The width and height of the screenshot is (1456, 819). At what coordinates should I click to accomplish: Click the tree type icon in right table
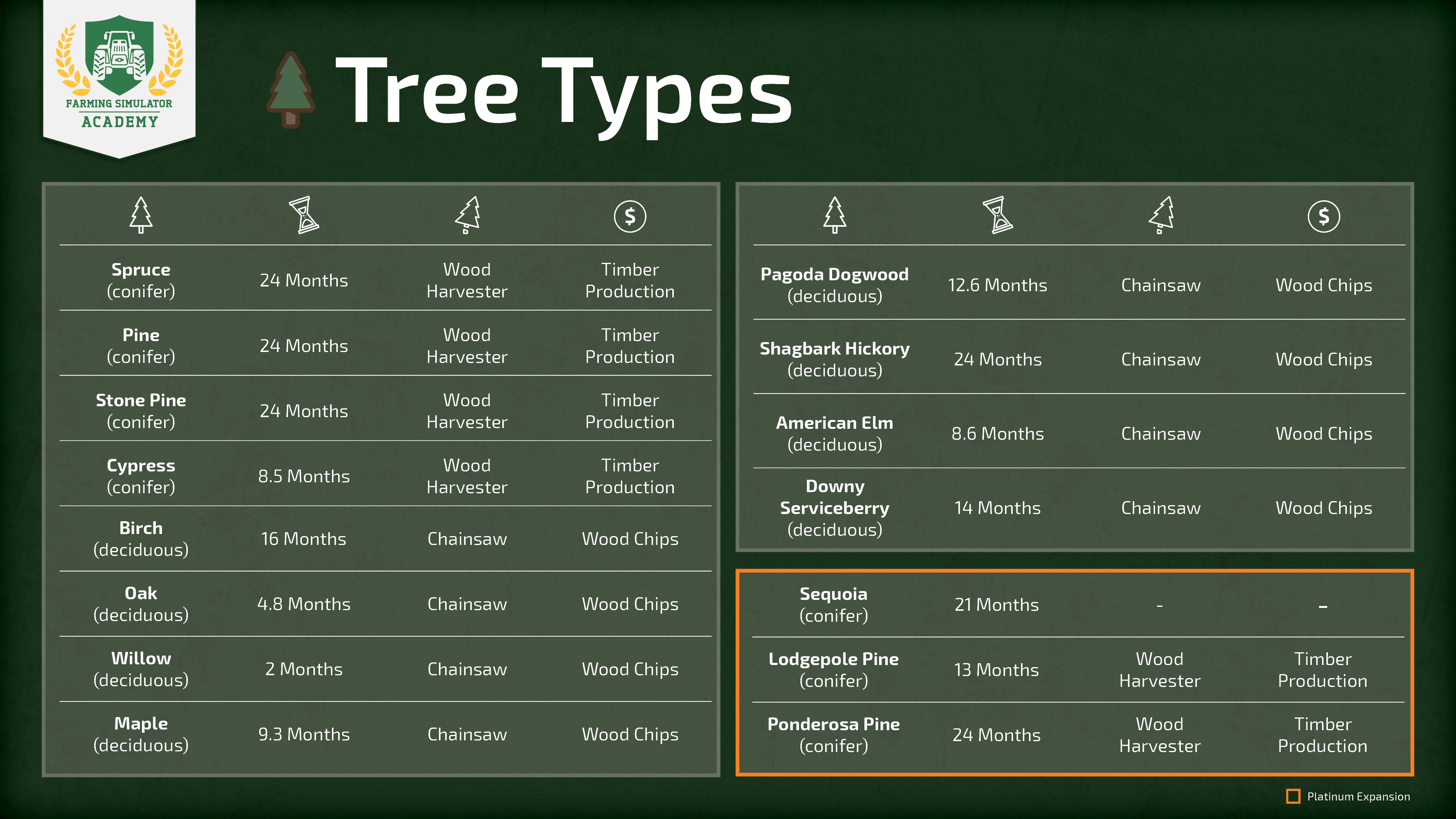click(x=834, y=215)
